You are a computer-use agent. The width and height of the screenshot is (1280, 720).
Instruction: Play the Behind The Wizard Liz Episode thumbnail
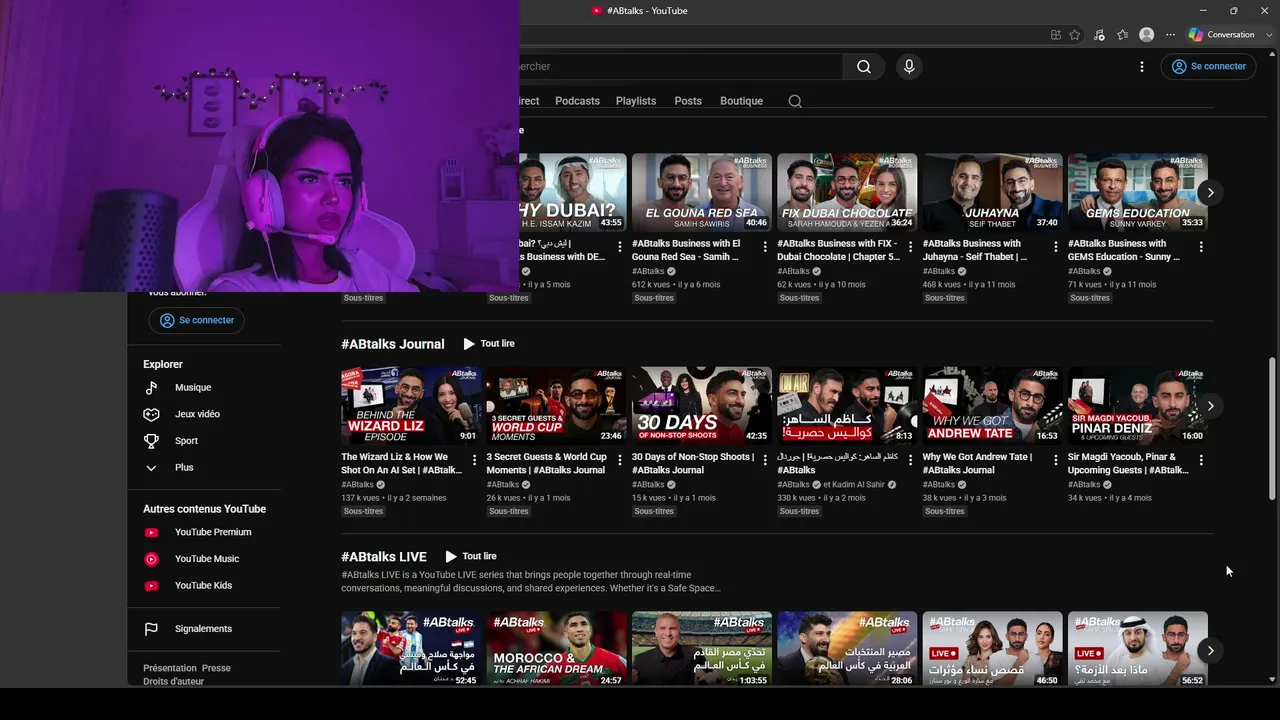pyautogui.click(x=411, y=406)
